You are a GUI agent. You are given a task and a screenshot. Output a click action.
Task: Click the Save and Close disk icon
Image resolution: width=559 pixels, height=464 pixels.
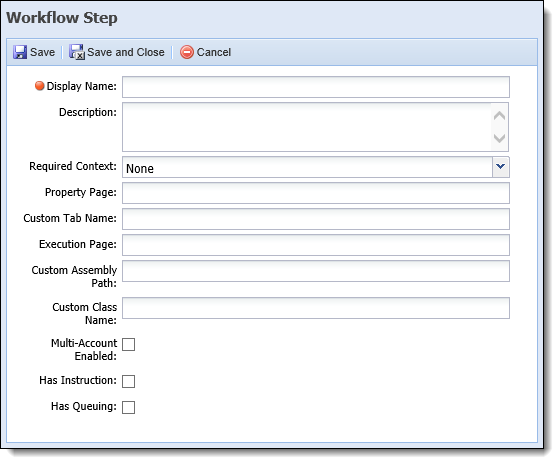pyautogui.click(x=77, y=52)
